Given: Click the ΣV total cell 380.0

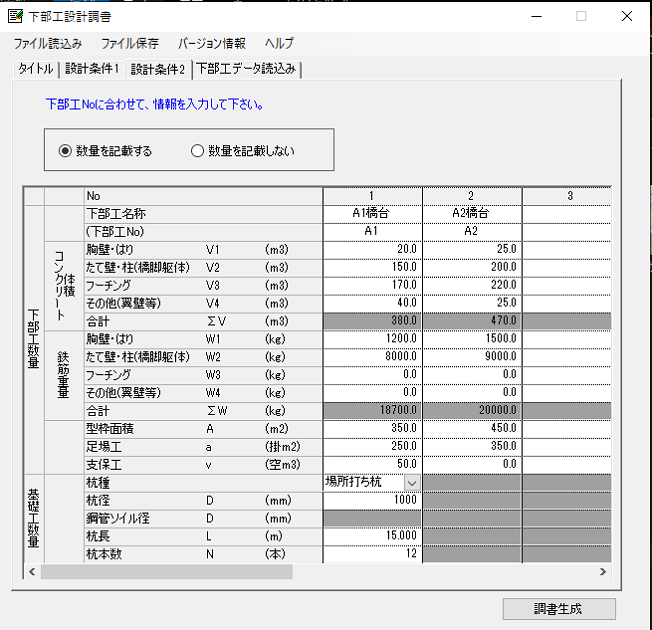Looking at the screenshot, I should tap(373, 321).
